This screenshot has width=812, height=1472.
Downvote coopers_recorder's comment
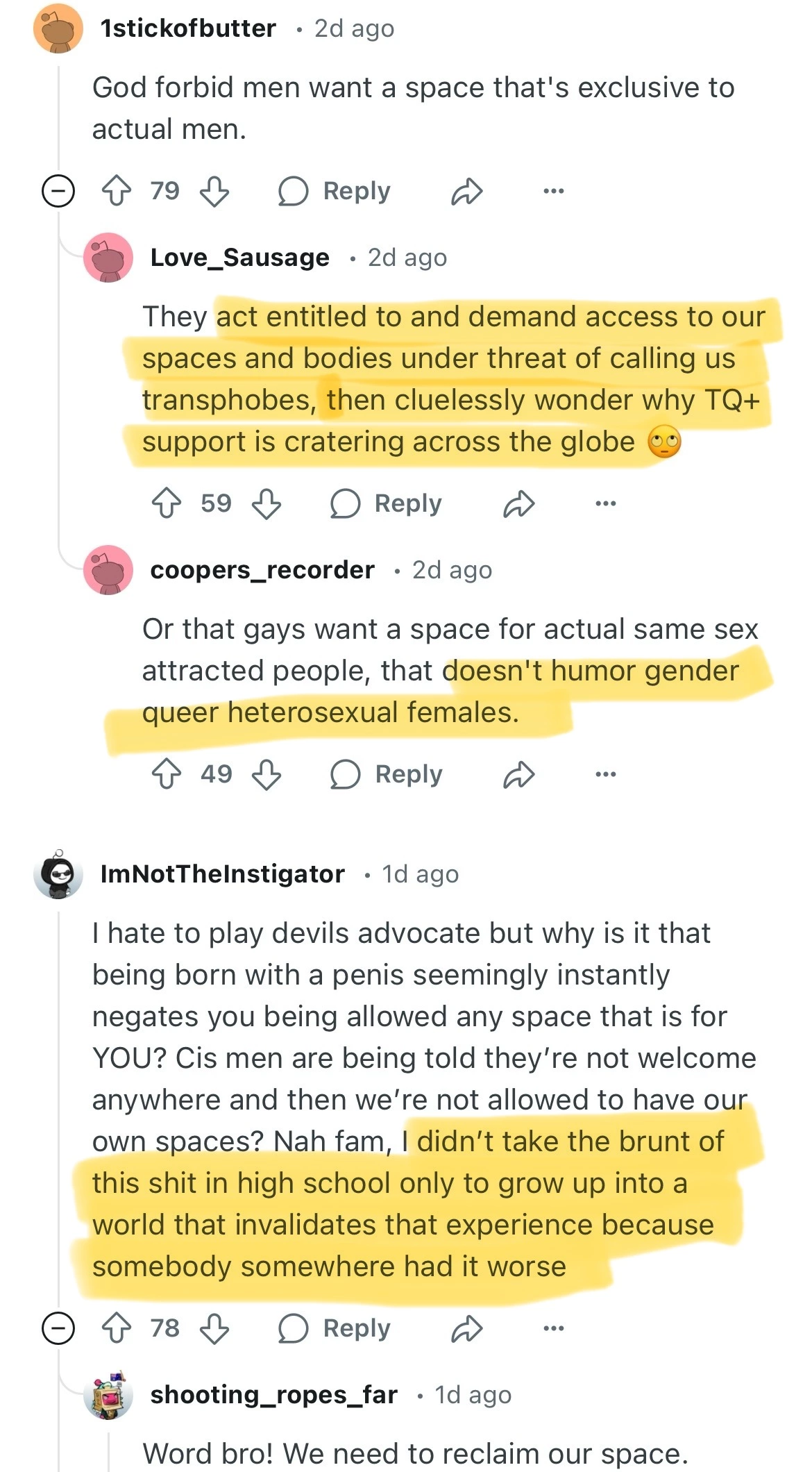(267, 773)
